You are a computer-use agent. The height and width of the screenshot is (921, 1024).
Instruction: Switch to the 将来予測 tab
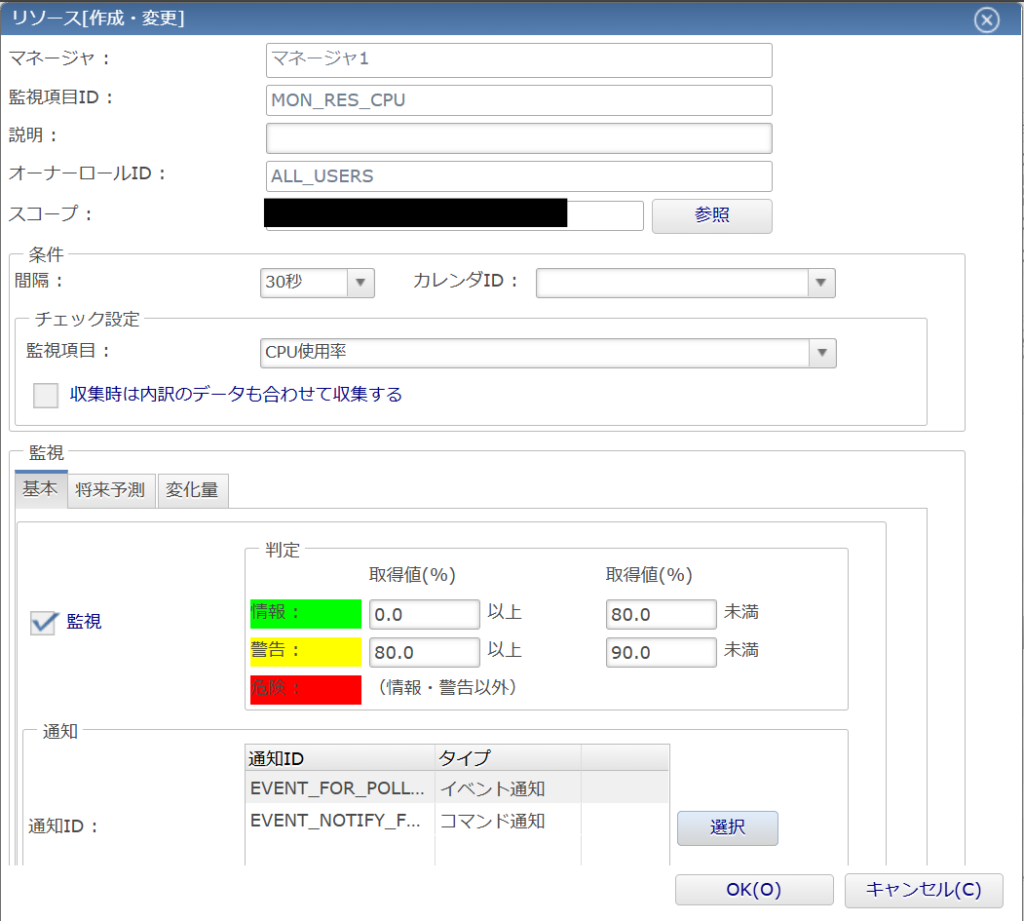point(110,490)
